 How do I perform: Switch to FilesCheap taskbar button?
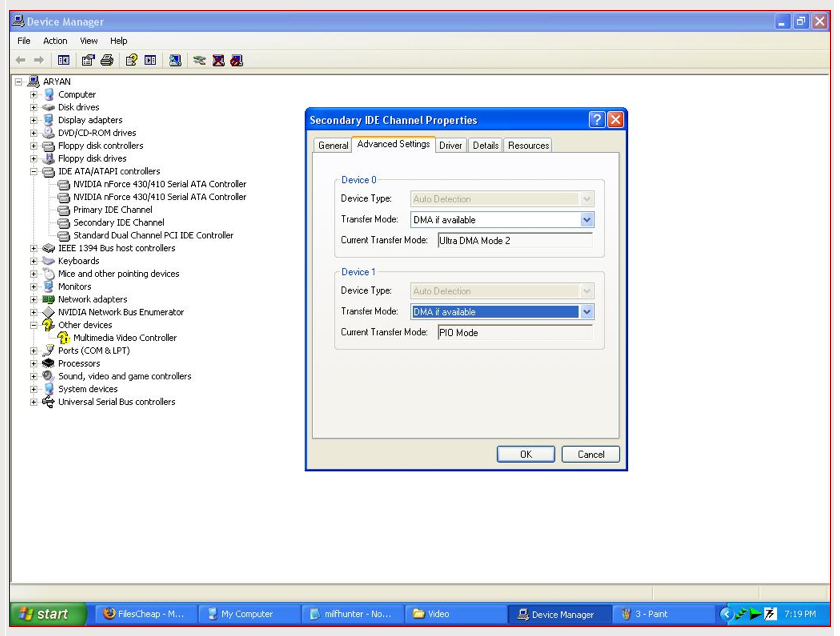pyautogui.click(x=145, y=614)
